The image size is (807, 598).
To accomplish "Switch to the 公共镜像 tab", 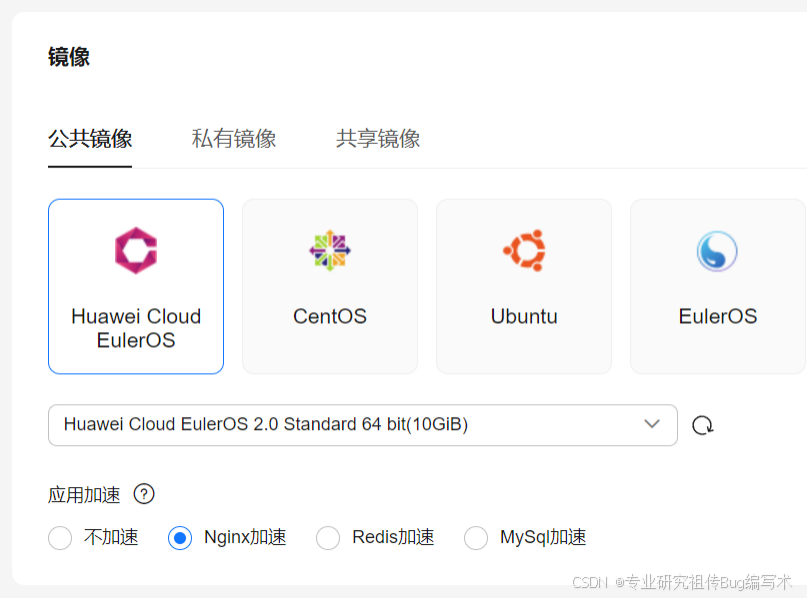I will (90, 139).
